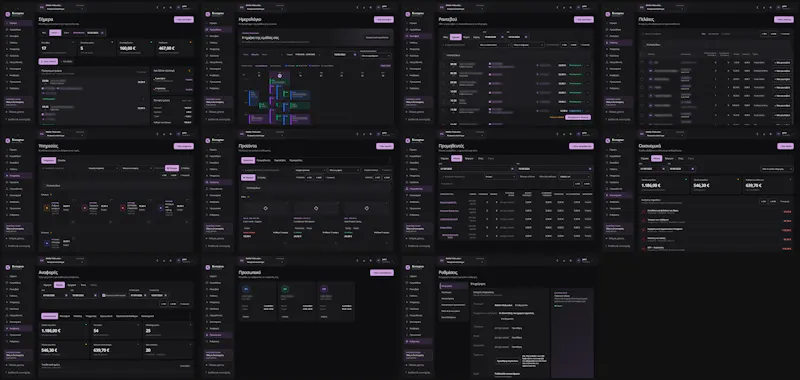This screenshot has width=800, height=380.
Task: Click the 1.186,00 € card in Οικονομικά
Action: click(x=663, y=186)
